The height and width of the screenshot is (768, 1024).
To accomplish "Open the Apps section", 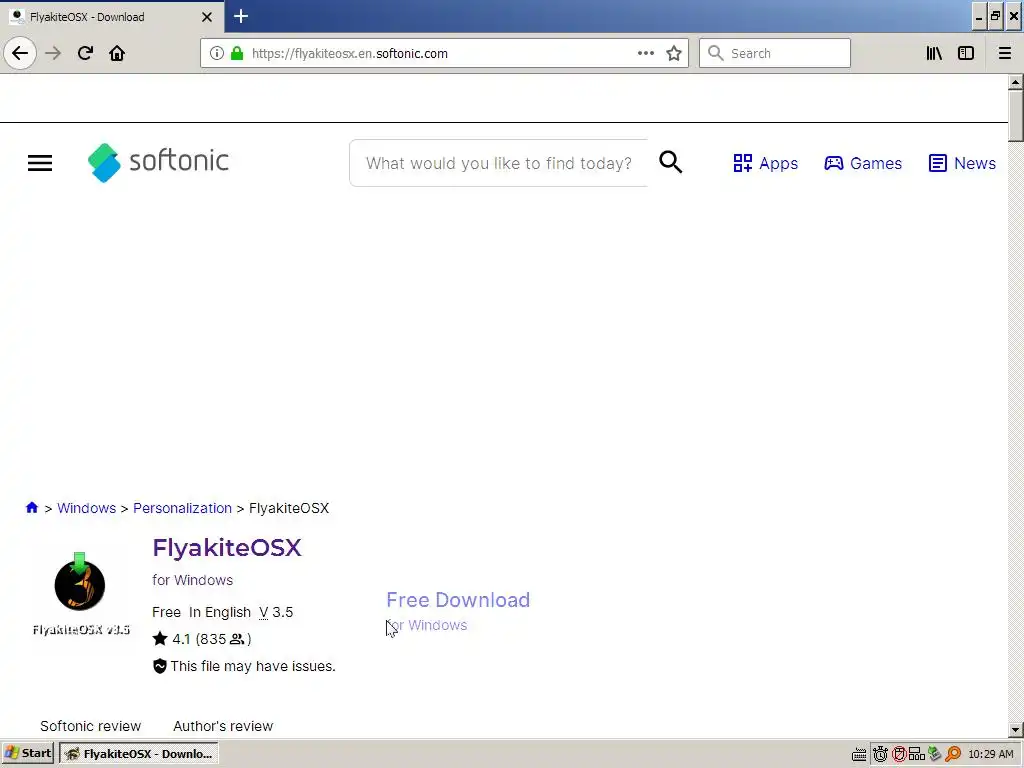I will [765, 163].
